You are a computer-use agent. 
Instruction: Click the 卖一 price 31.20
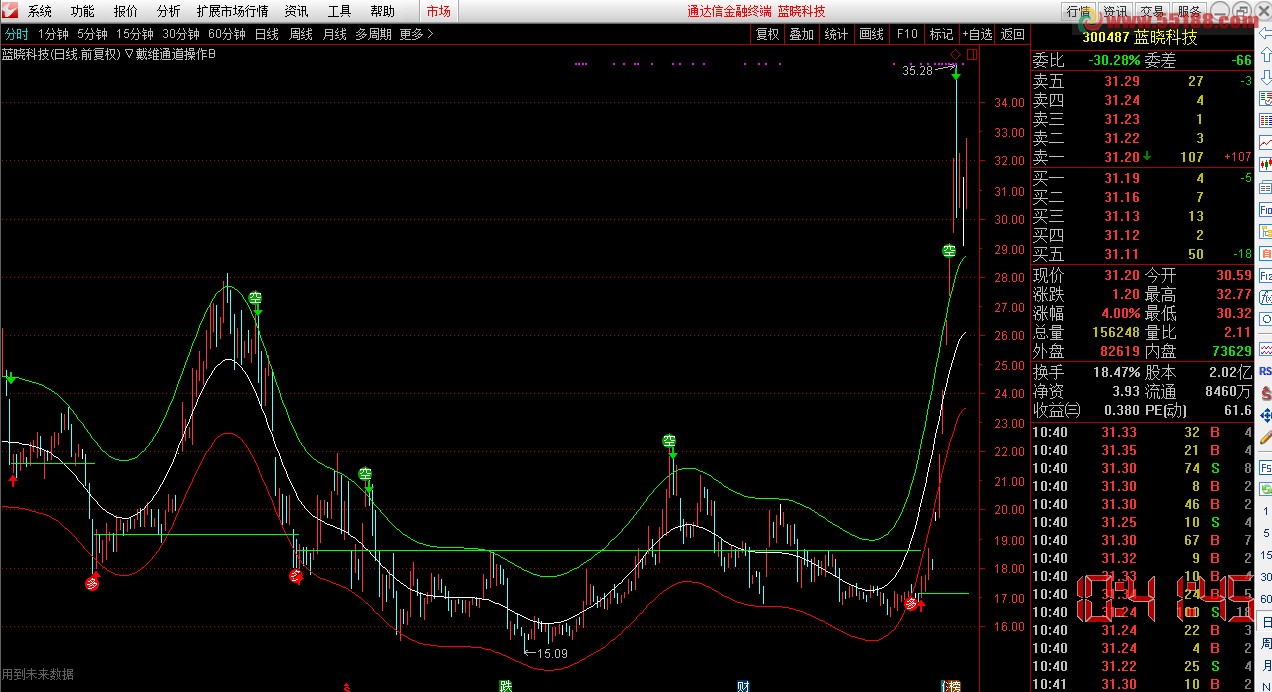pyautogui.click(x=1122, y=157)
